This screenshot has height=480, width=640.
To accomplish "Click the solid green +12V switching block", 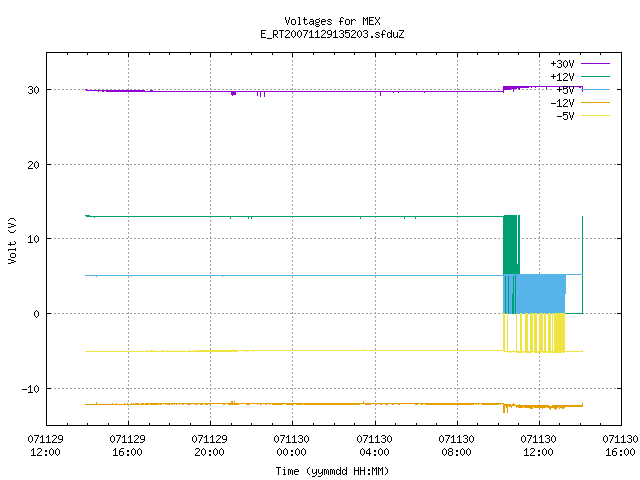I will pos(511,245).
